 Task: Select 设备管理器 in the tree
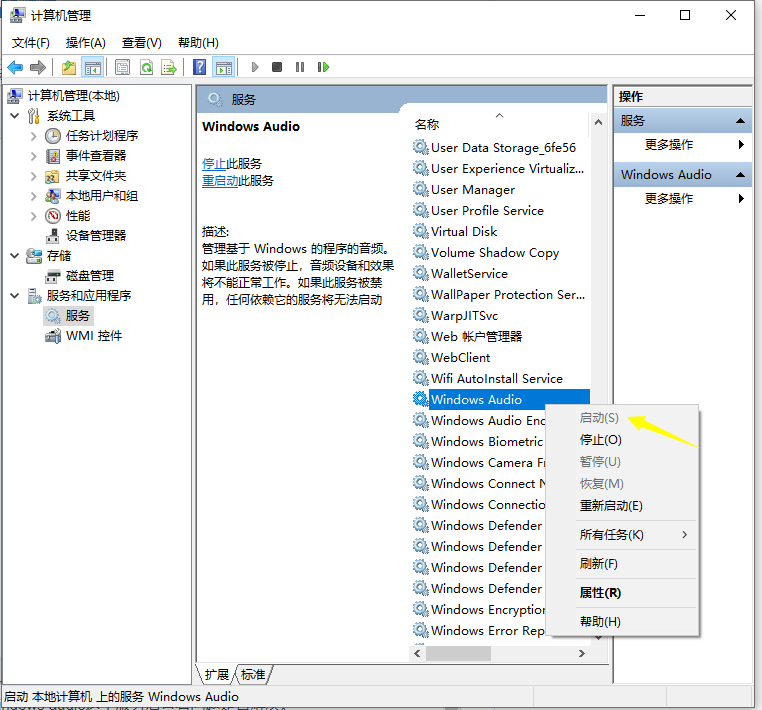pos(96,236)
